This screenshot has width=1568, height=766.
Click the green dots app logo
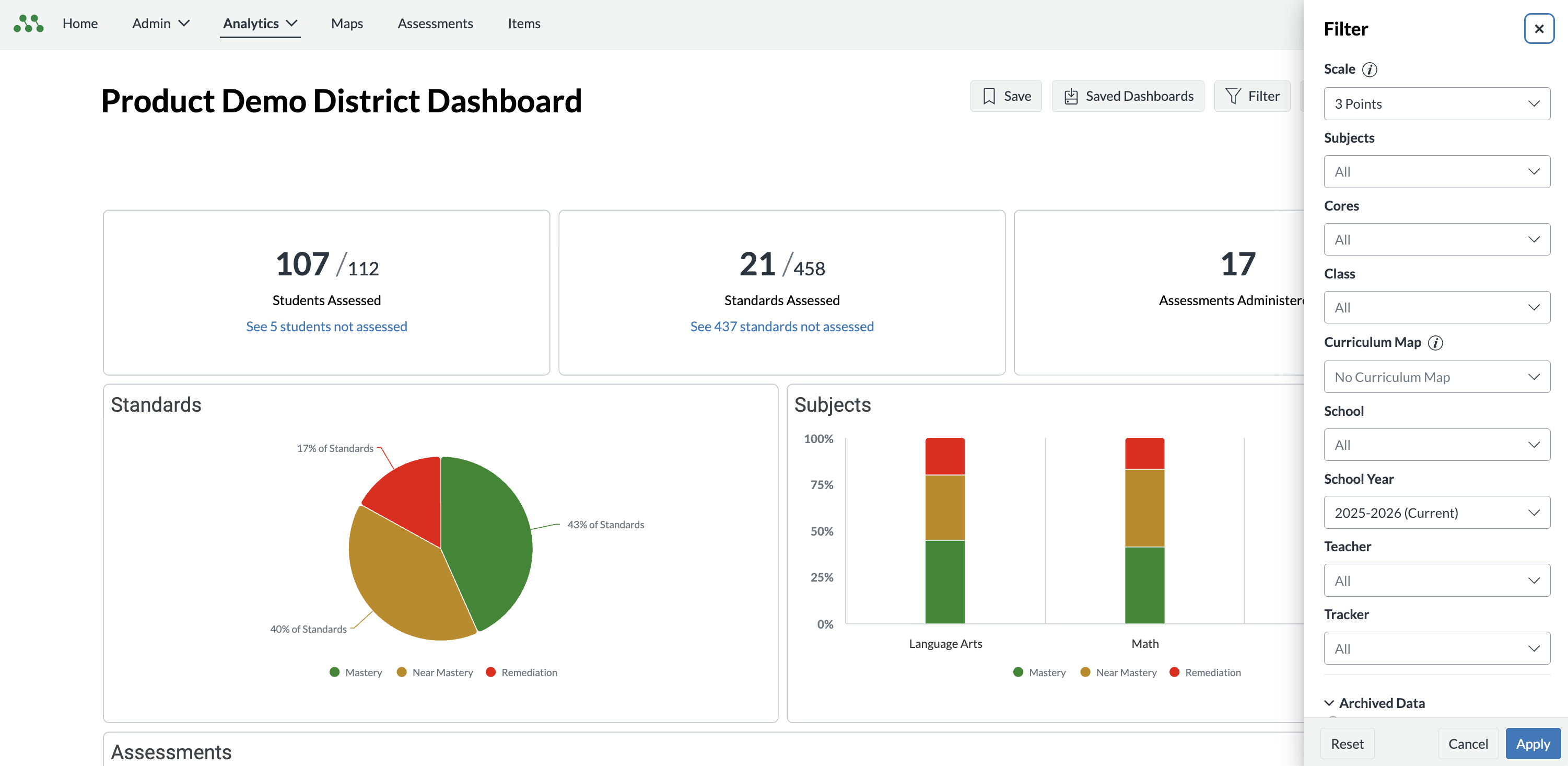pyautogui.click(x=28, y=24)
